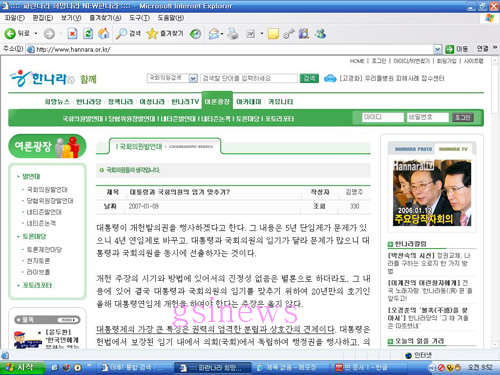Click the gray 로그인 button in green bar
Viewport: 500px width, 375px height.
pos(463,117)
